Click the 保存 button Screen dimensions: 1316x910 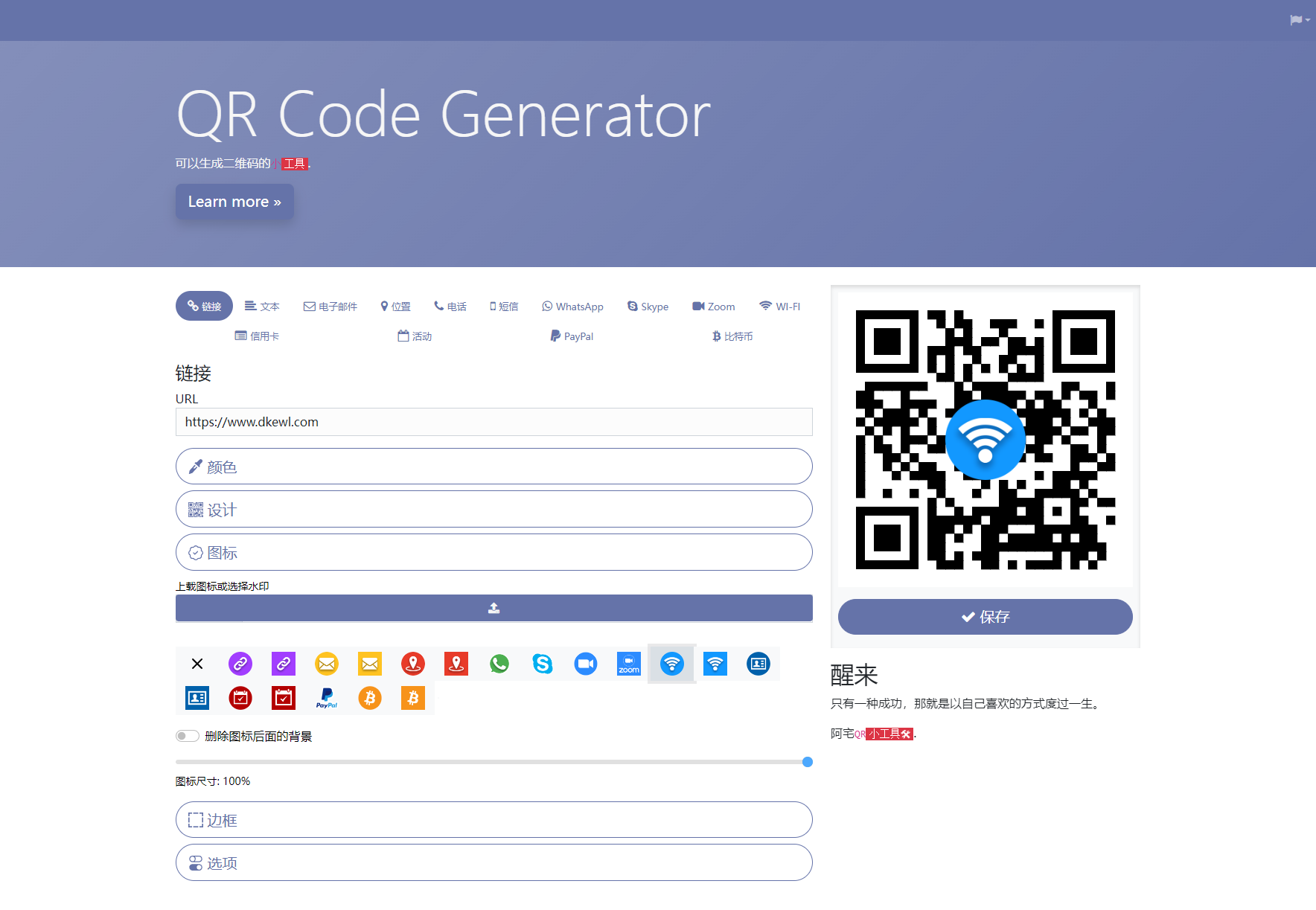coord(985,617)
